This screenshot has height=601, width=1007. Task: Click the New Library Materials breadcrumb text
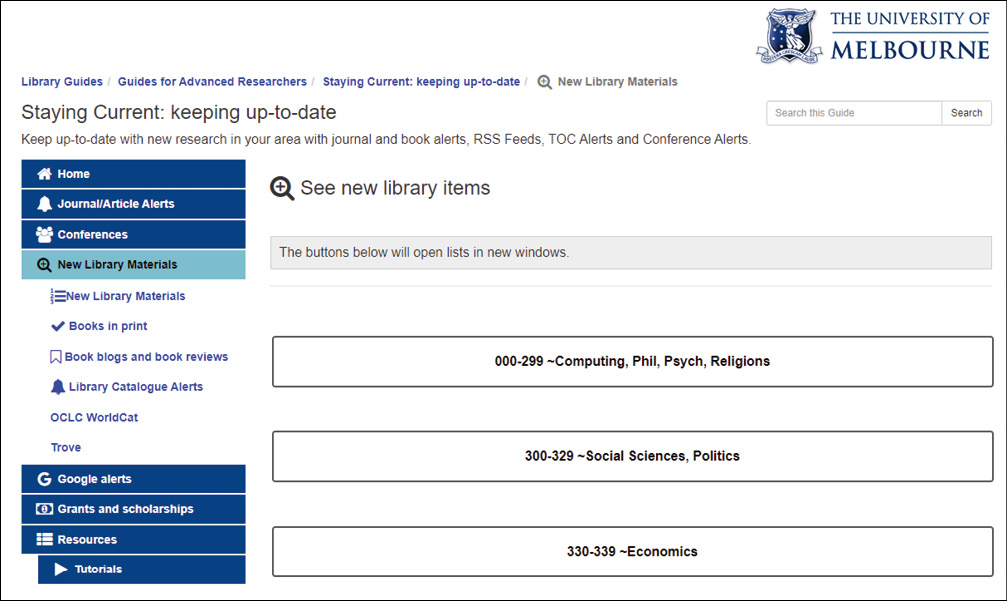[617, 82]
